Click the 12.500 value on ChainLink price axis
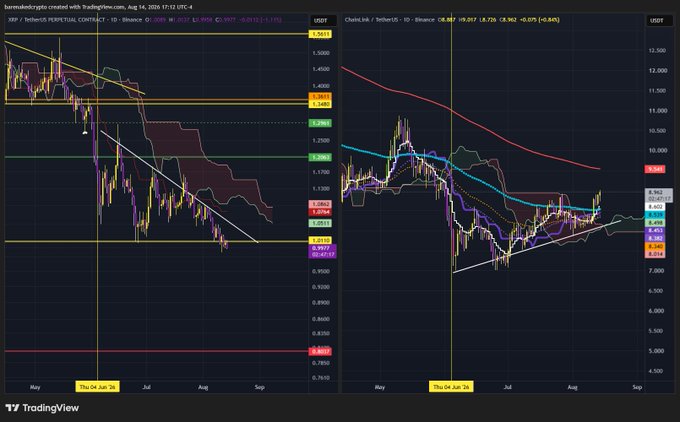 tap(657, 51)
